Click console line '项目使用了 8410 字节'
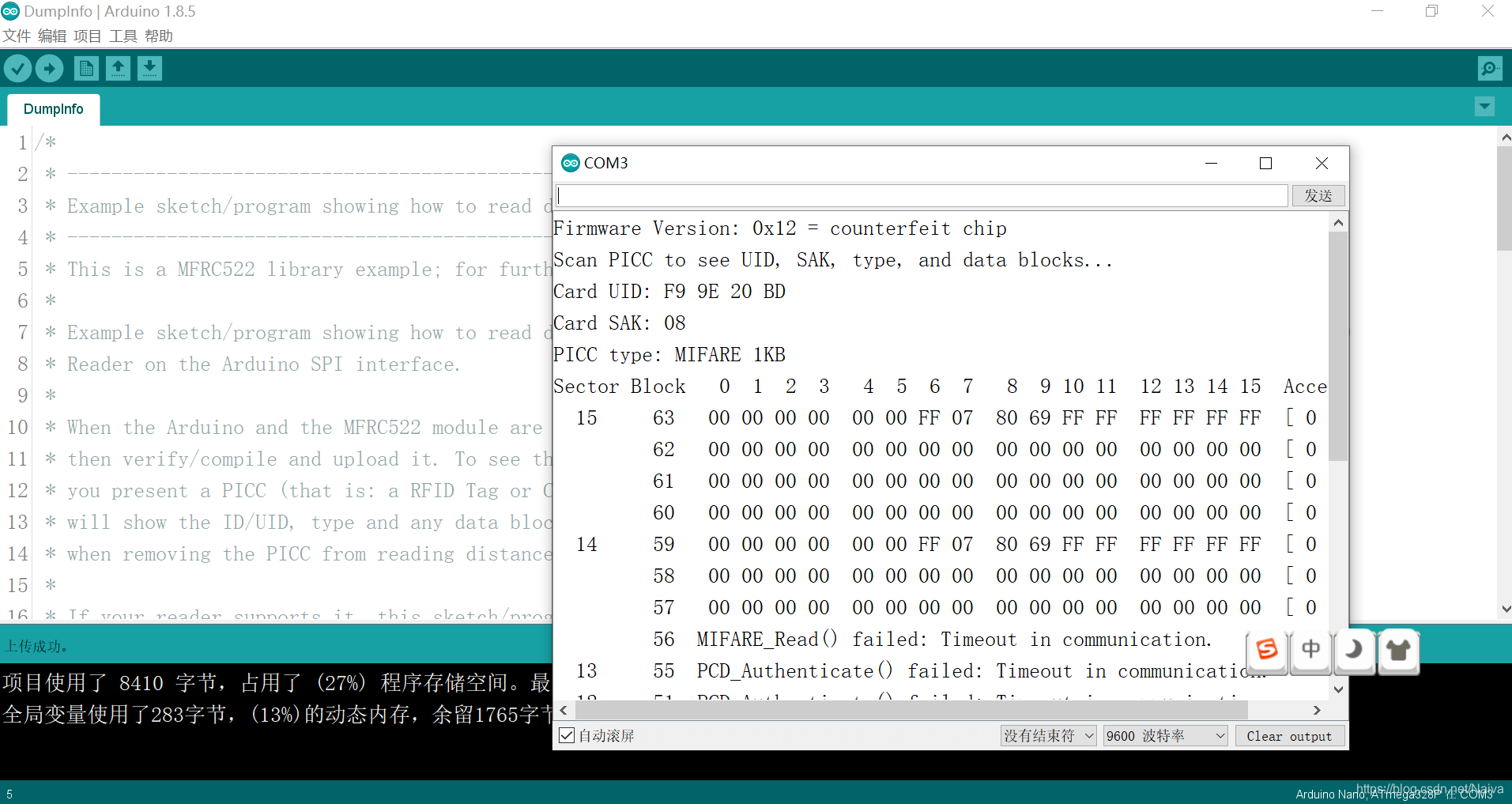 click(276, 683)
